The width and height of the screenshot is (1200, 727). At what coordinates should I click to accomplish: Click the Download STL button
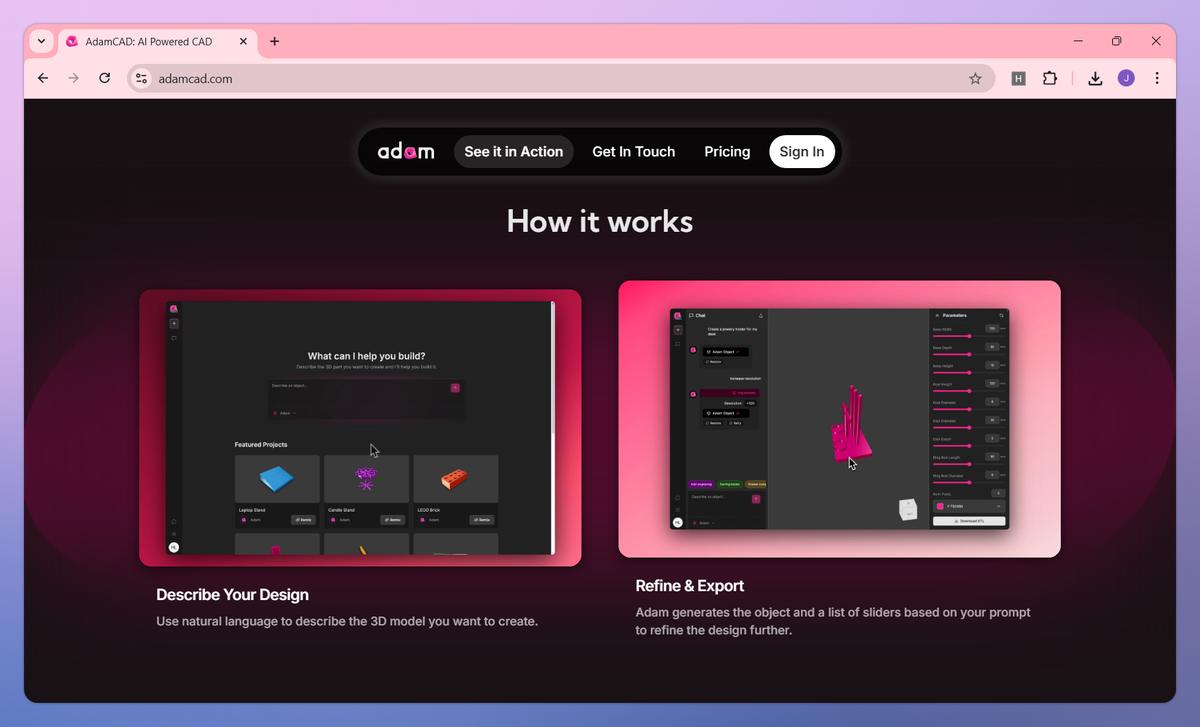pyautogui.click(x=969, y=521)
